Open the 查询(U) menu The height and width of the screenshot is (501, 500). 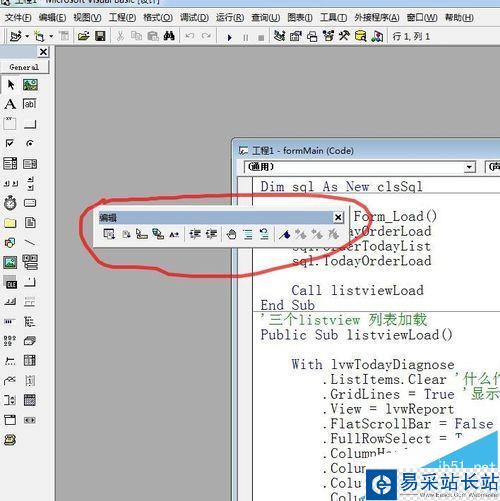pos(265,17)
